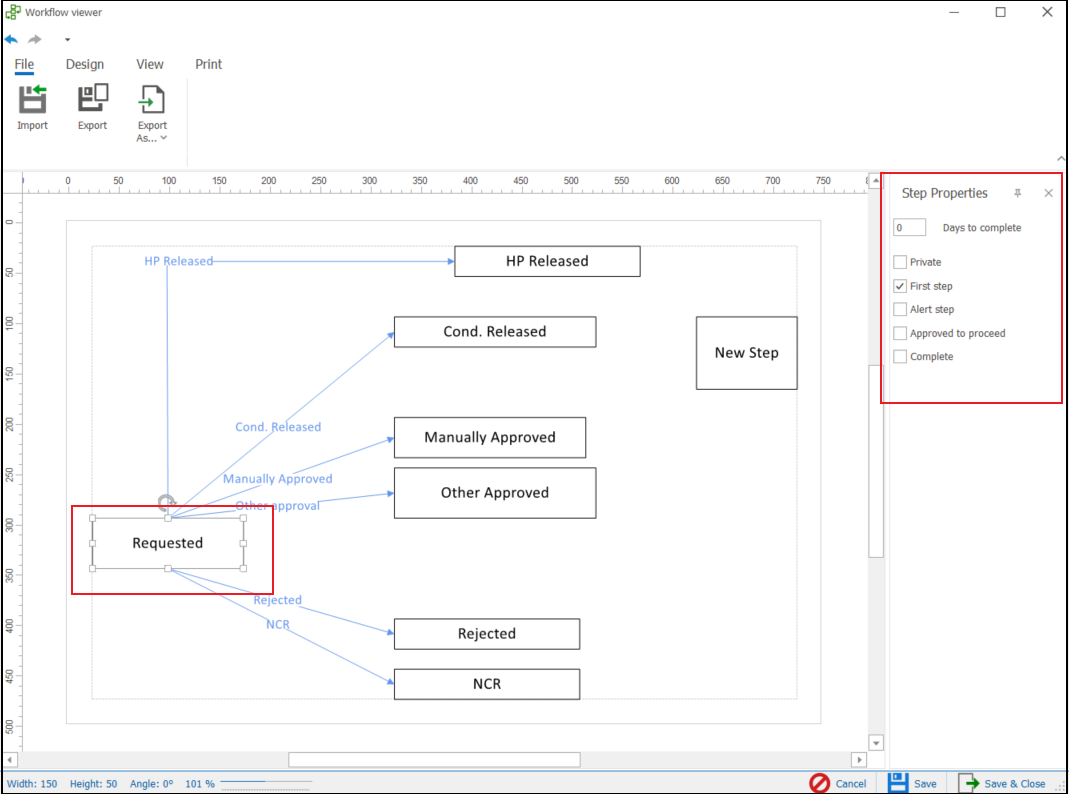This screenshot has height=794, width=1069.
Task: Tick the Complete checkbox
Action: click(900, 356)
